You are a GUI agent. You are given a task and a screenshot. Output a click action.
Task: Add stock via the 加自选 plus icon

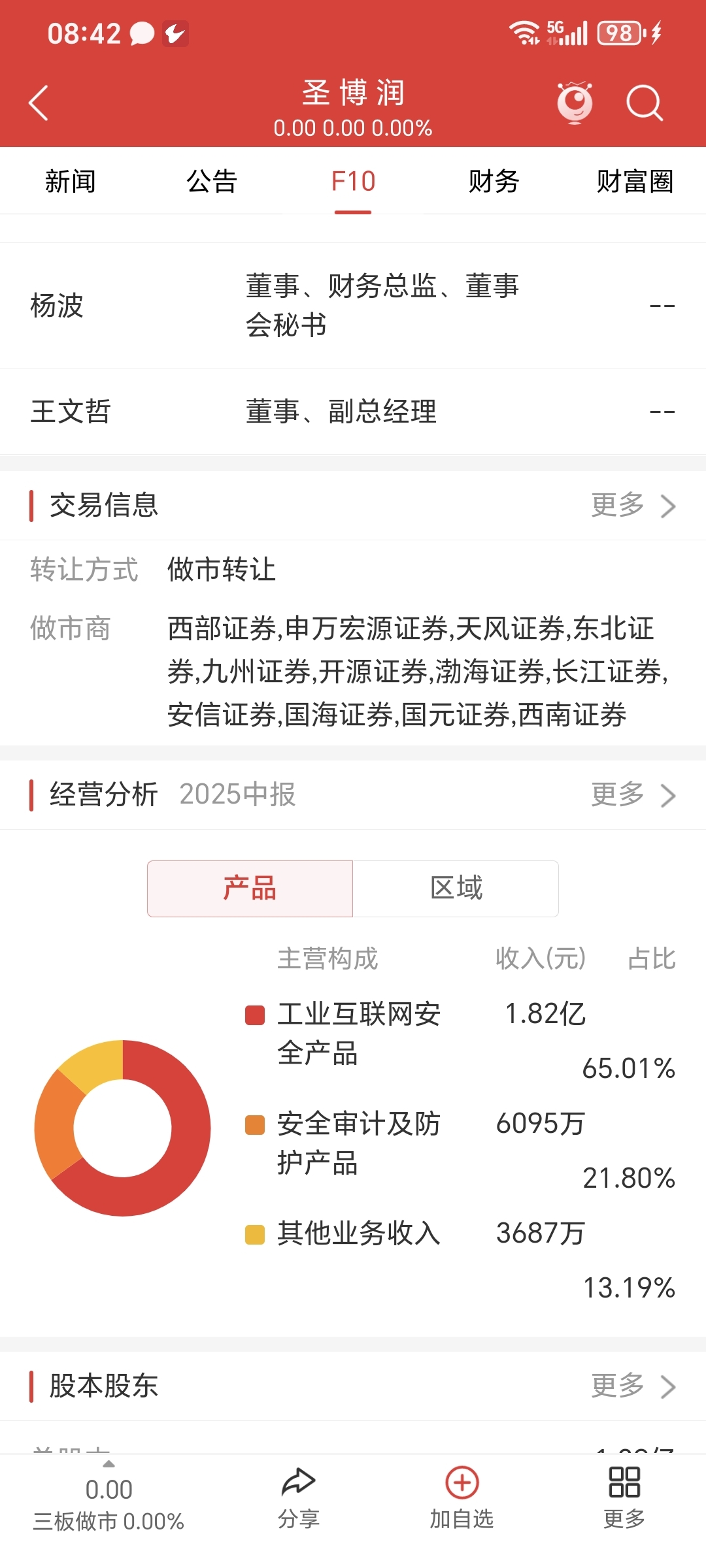(x=462, y=1482)
